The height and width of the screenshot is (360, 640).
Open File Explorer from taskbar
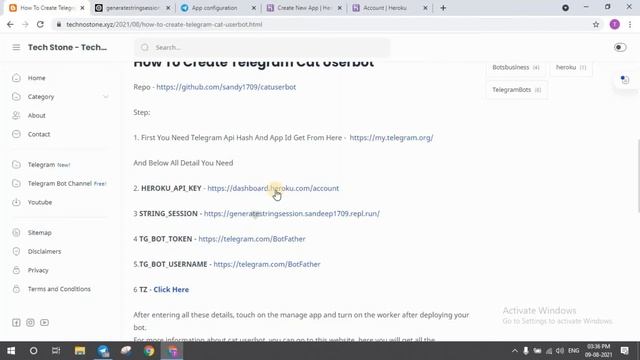point(80,351)
